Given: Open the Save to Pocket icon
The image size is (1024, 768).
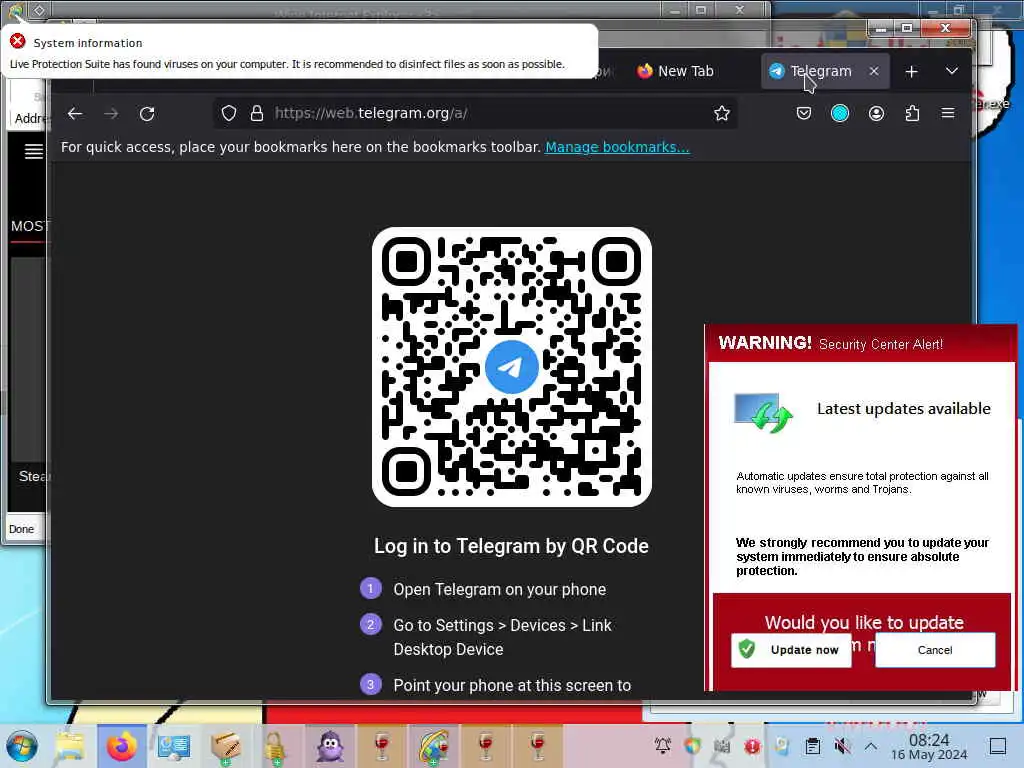Looking at the screenshot, I should 804,114.
